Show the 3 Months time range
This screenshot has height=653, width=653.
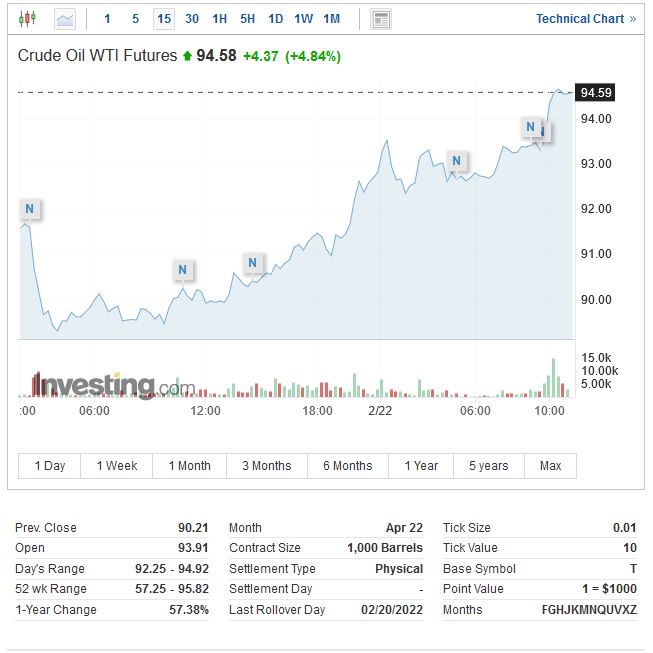pos(266,466)
